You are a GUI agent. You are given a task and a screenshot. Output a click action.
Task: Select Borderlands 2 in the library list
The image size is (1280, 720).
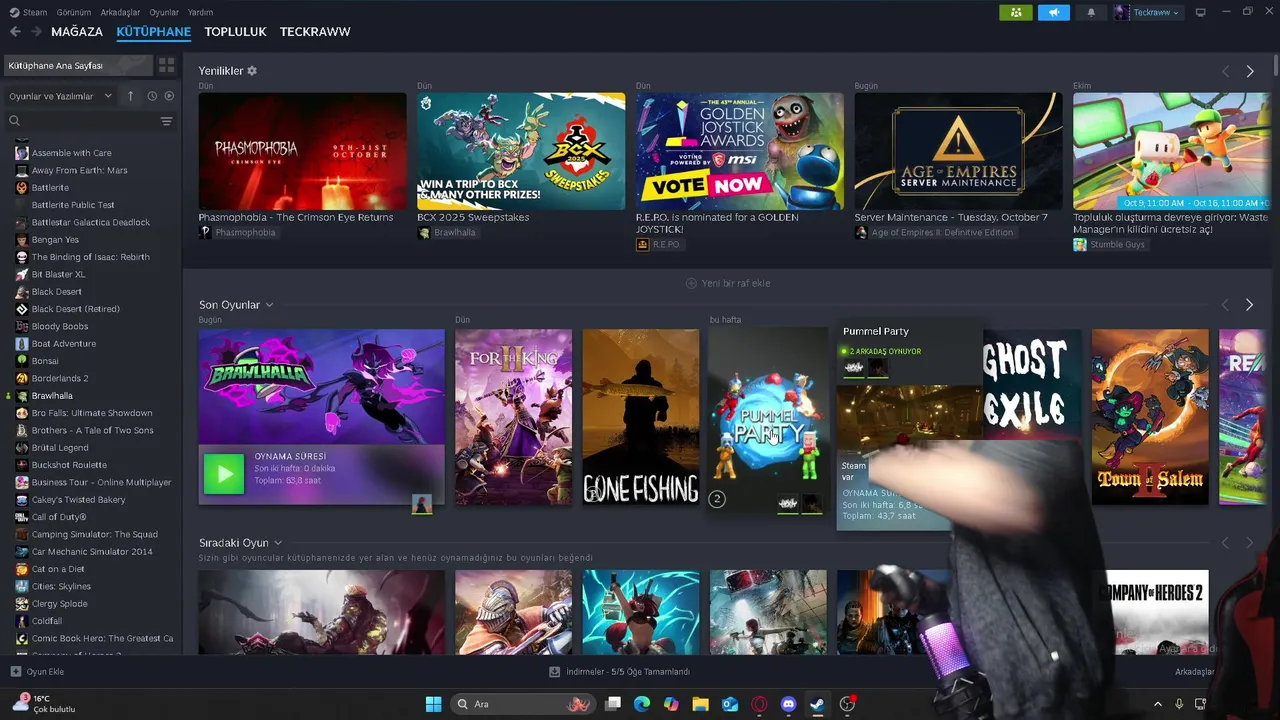[x=60, y=378]
